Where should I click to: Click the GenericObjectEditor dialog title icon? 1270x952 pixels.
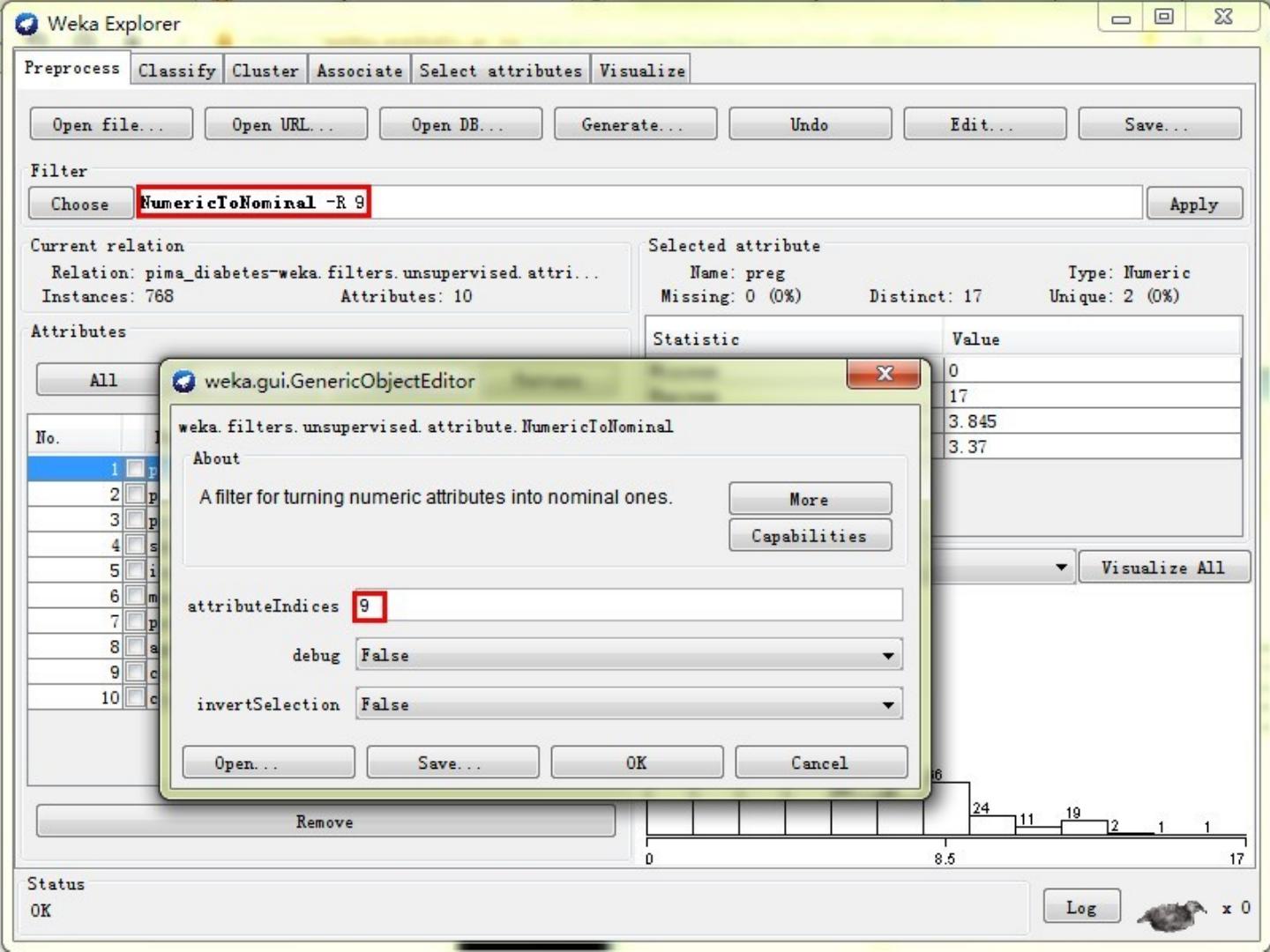pyautogui.click(x=183, y=381)
